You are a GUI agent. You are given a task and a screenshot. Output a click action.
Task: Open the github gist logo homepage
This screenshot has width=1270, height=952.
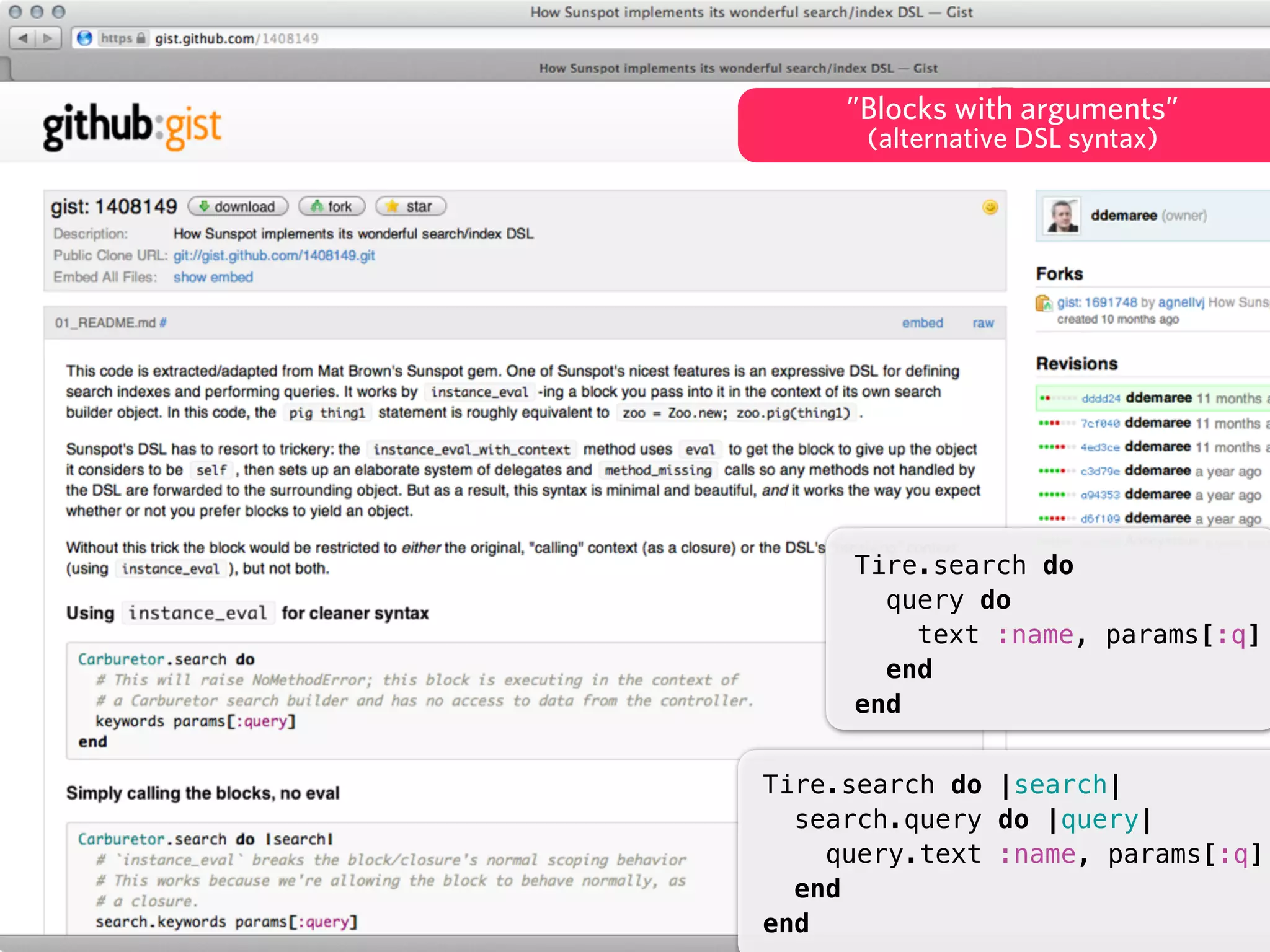[131, 126]
